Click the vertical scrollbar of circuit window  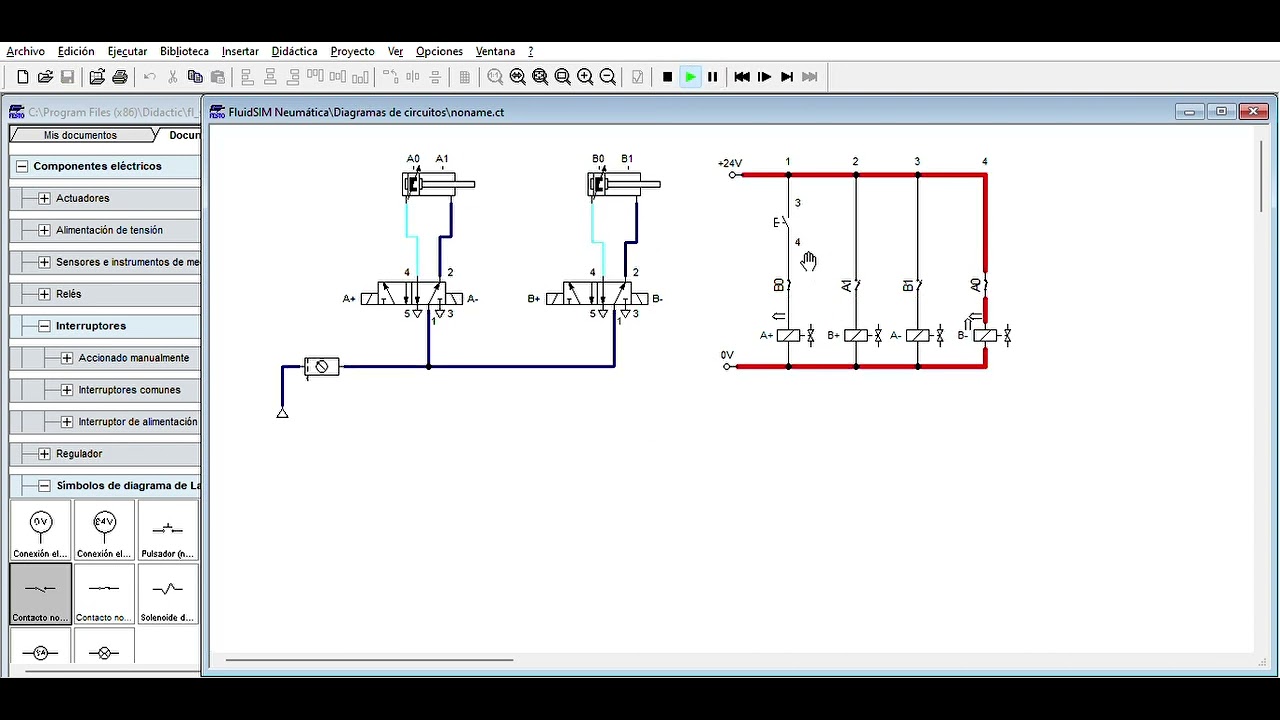tap(1263, 175)
